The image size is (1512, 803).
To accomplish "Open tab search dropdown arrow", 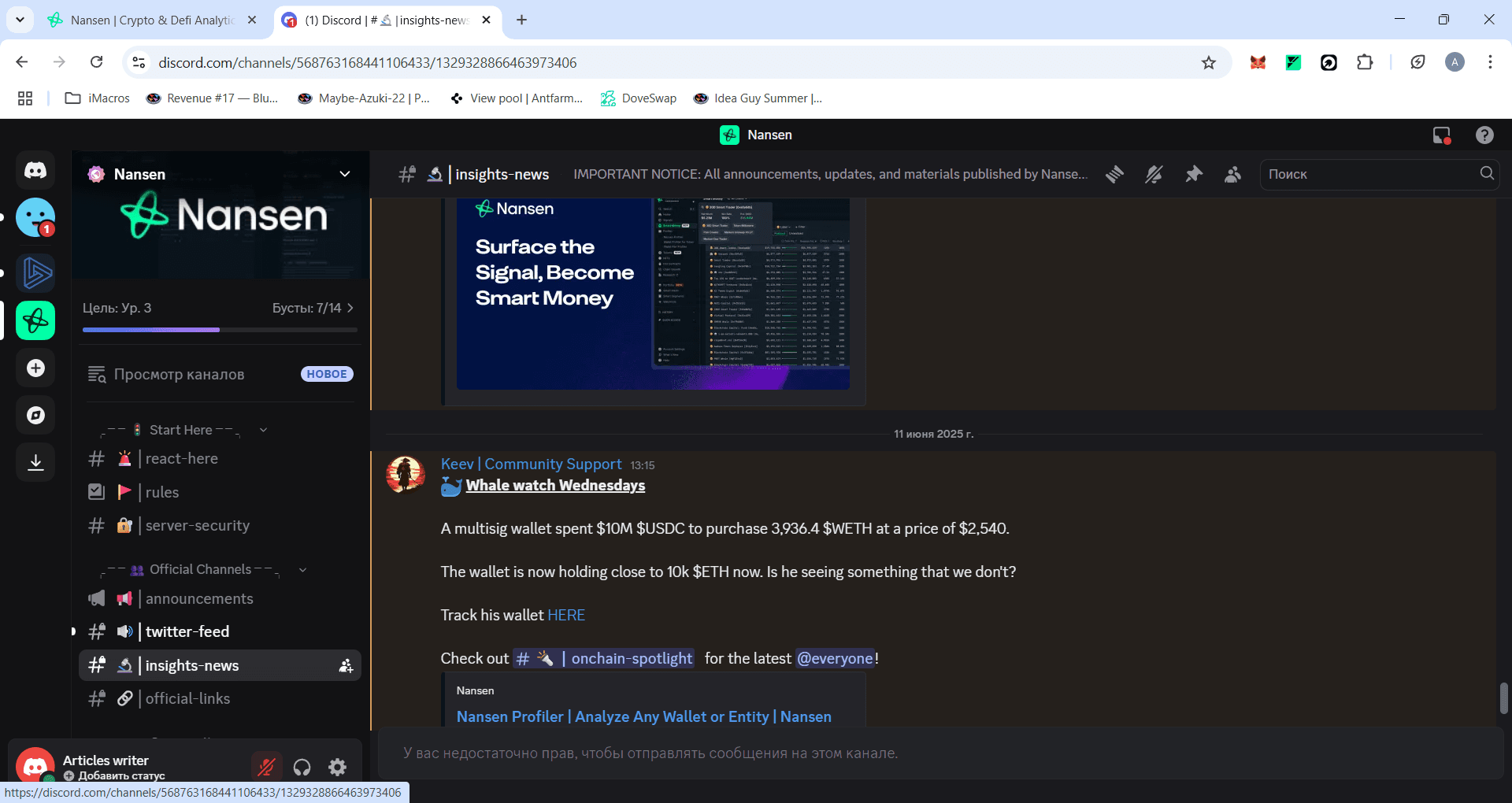I will pyautogui.click(x=20, y=20).
